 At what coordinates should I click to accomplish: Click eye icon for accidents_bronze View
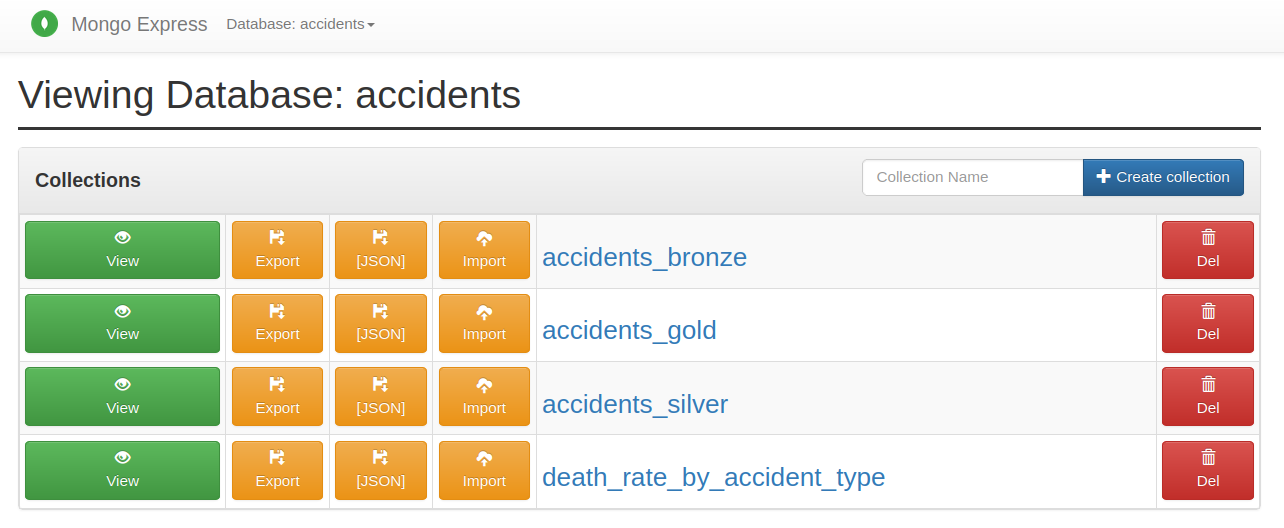[x=123, y=238]
